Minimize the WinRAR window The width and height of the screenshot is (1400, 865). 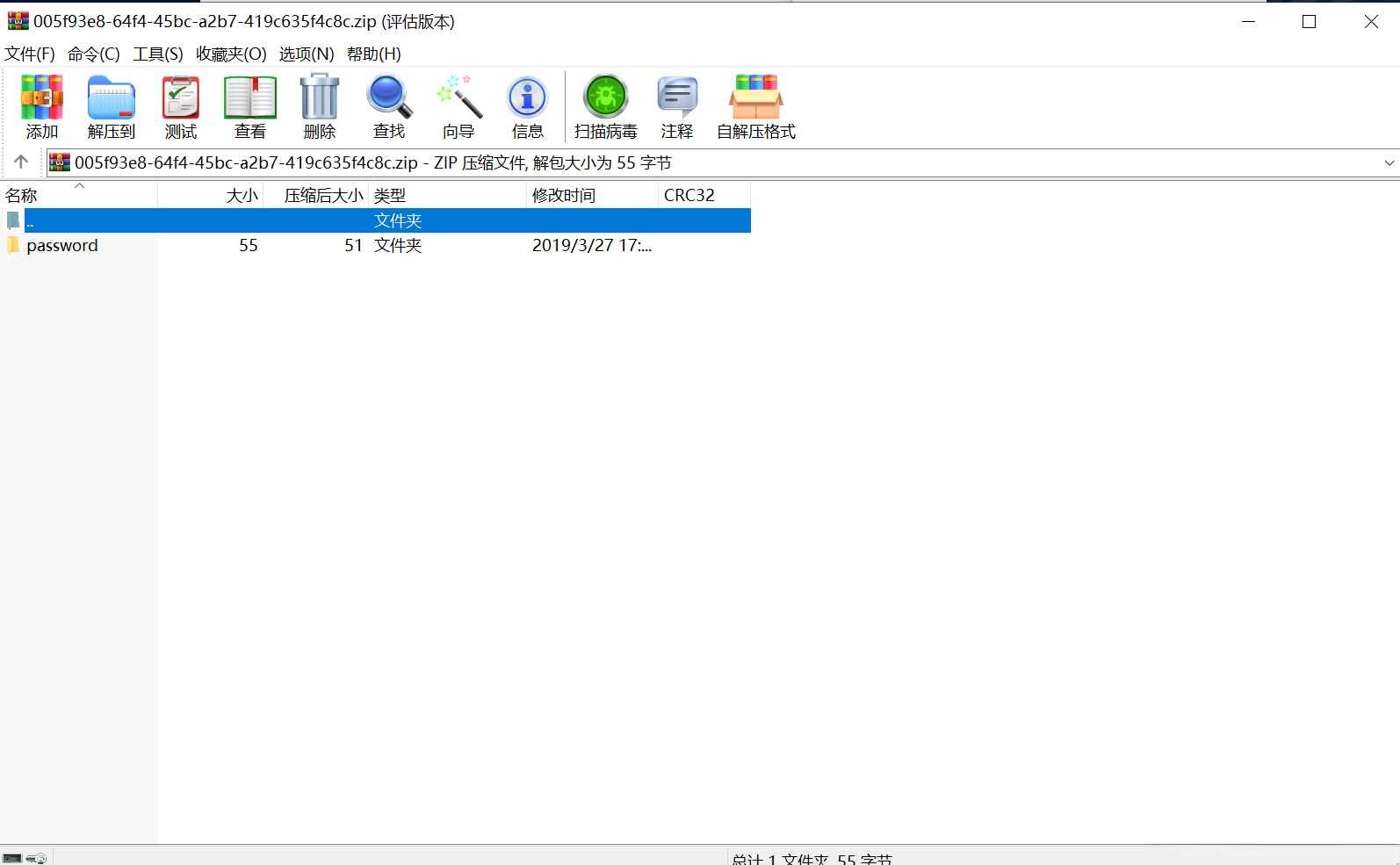click(1248, 22)
